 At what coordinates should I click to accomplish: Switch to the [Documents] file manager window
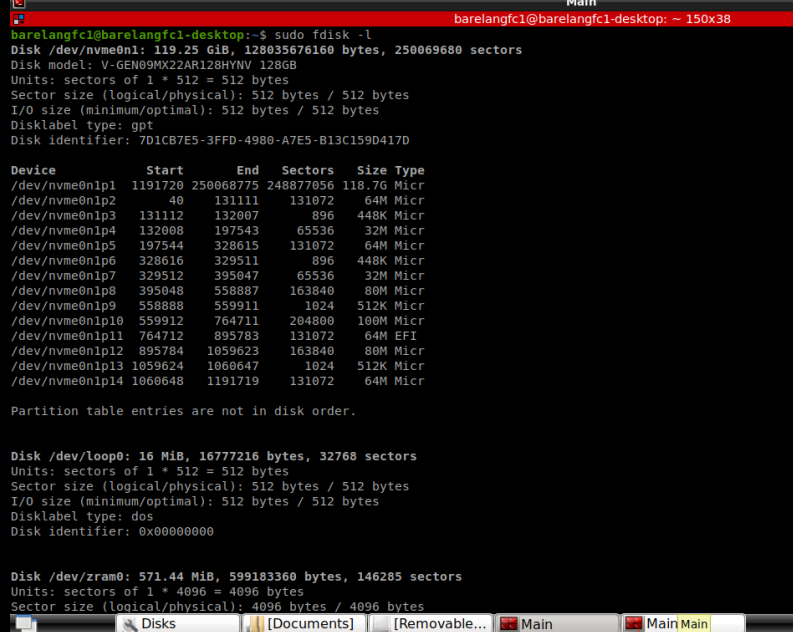304,623
